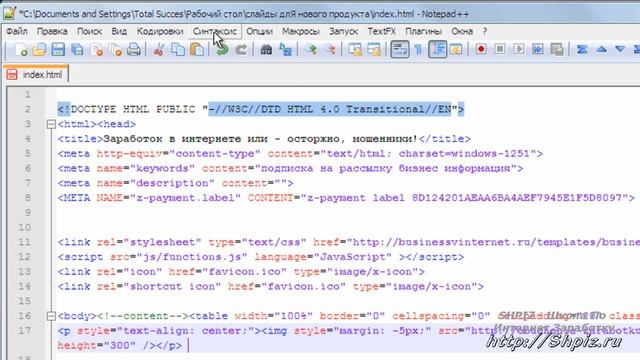Open the Окна menu
640x360 pixels.
pyautogui.click(x=462, y=31)
